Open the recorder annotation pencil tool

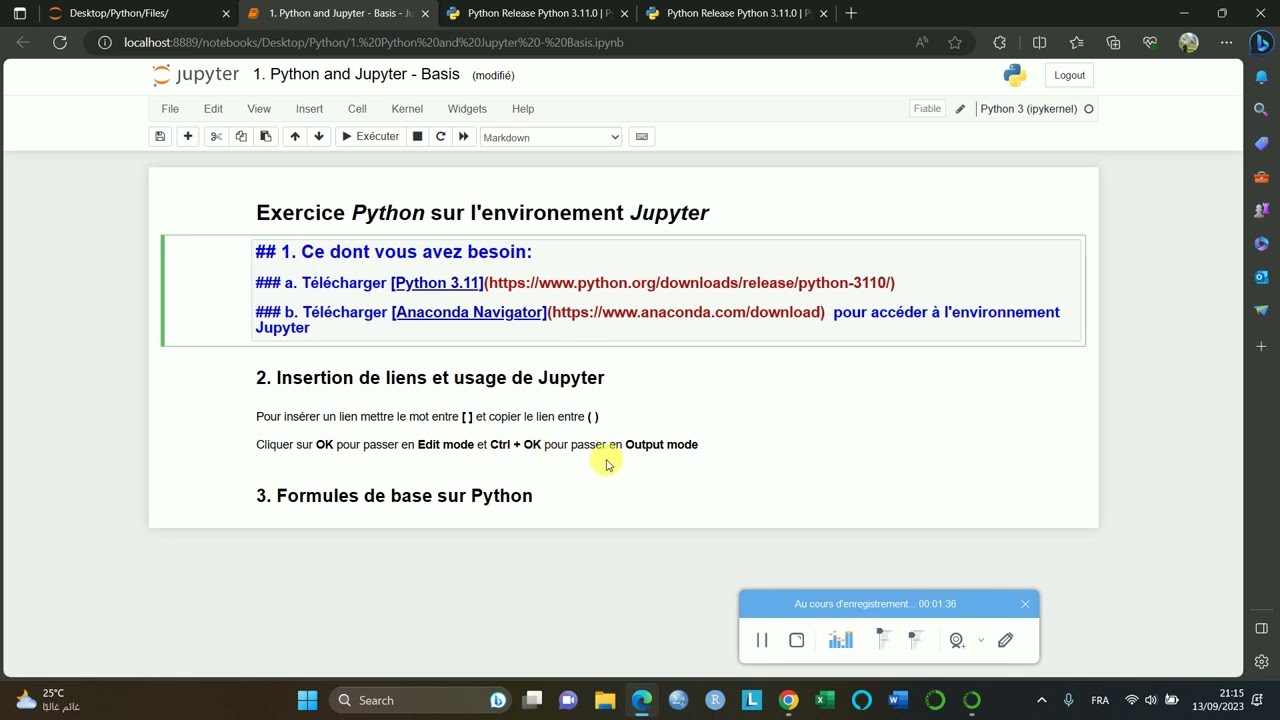tap(1006, 640)
